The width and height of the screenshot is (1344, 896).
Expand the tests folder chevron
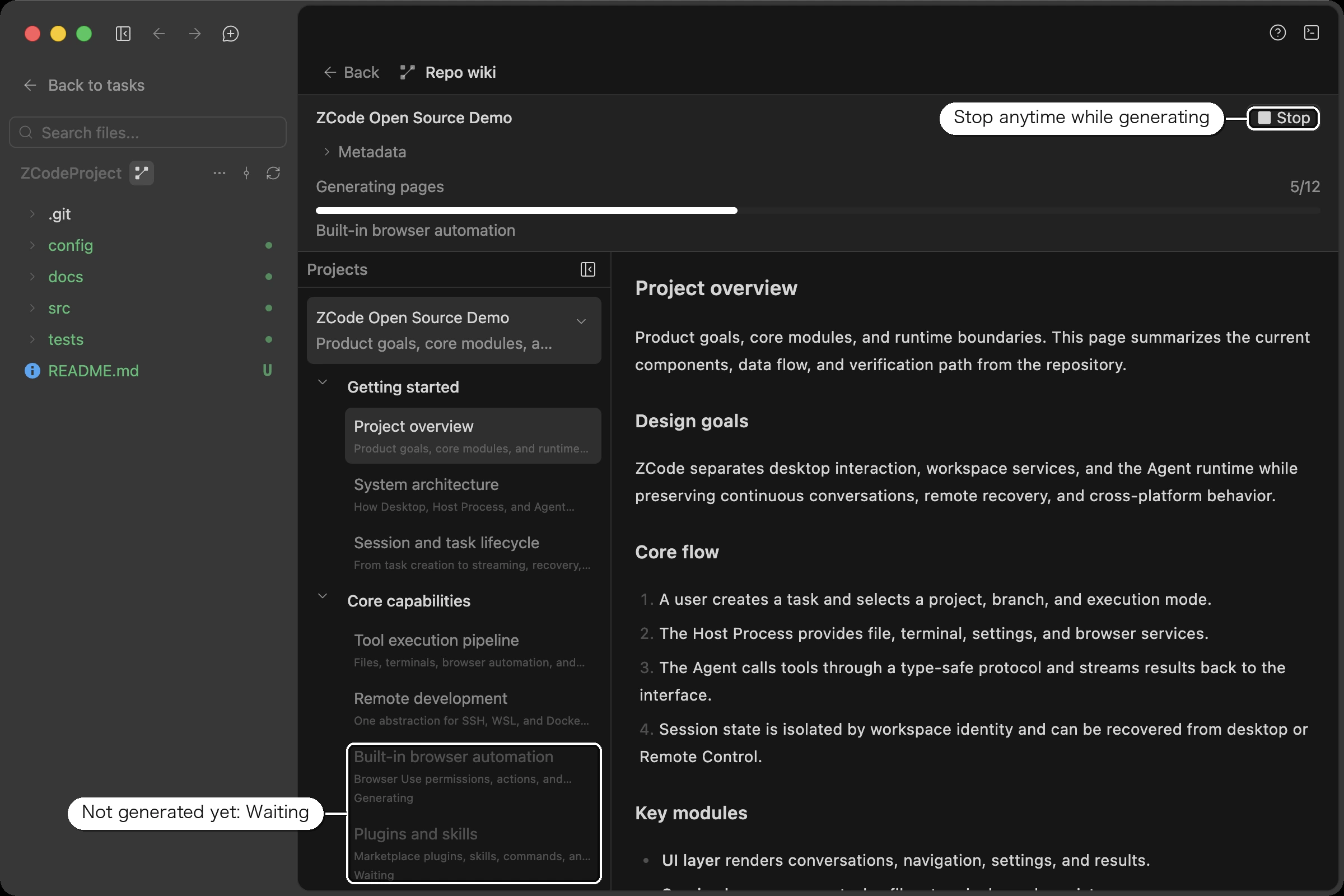click(32, 339)
